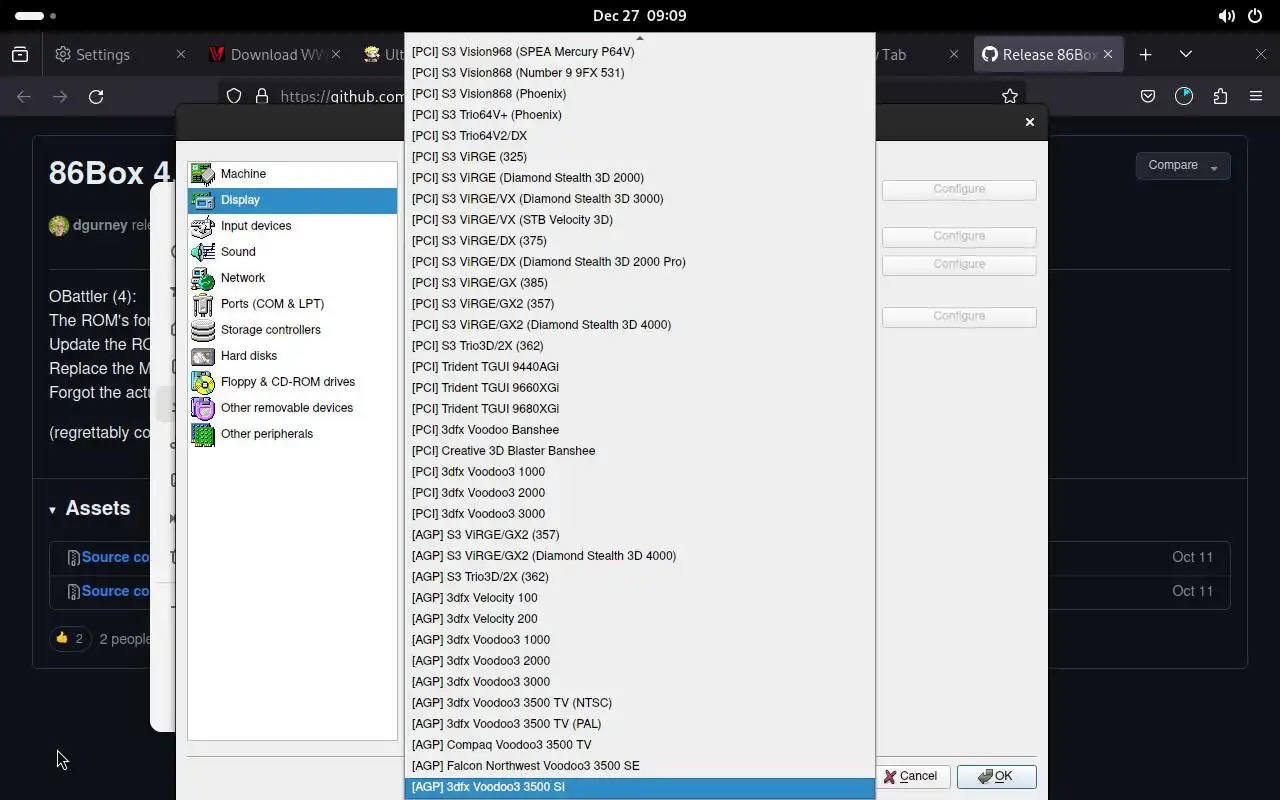
Task: Click the topmost Configure button
Action: point(959,189)
